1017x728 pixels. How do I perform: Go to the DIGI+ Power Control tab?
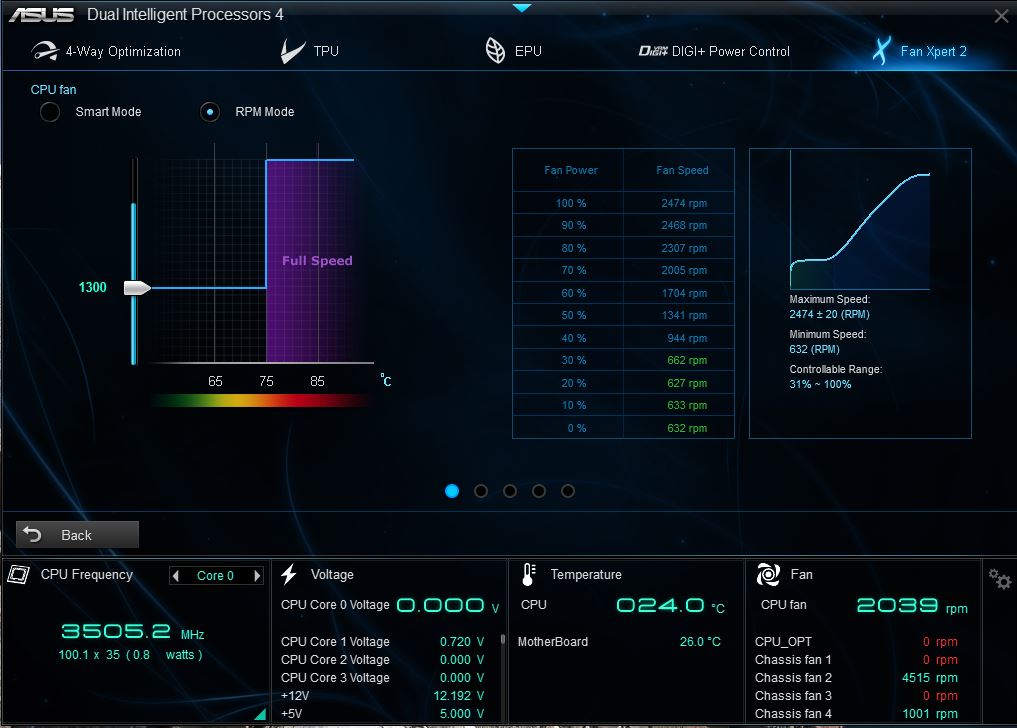(x=714, y=51)
